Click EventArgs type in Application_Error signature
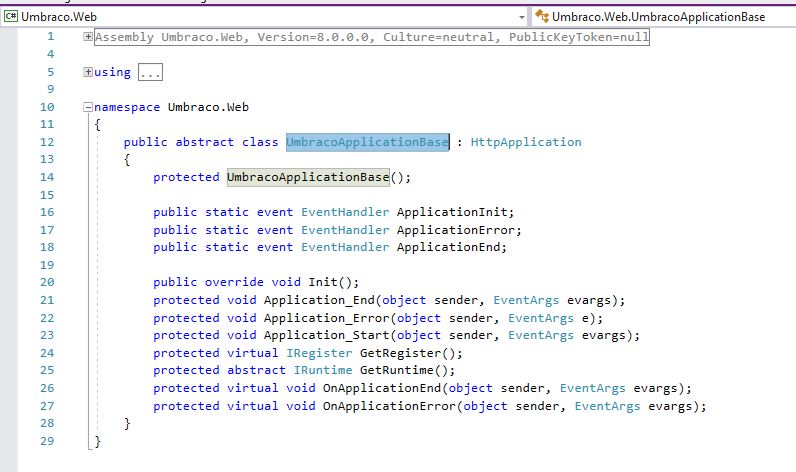 click(x=541, y=318)
